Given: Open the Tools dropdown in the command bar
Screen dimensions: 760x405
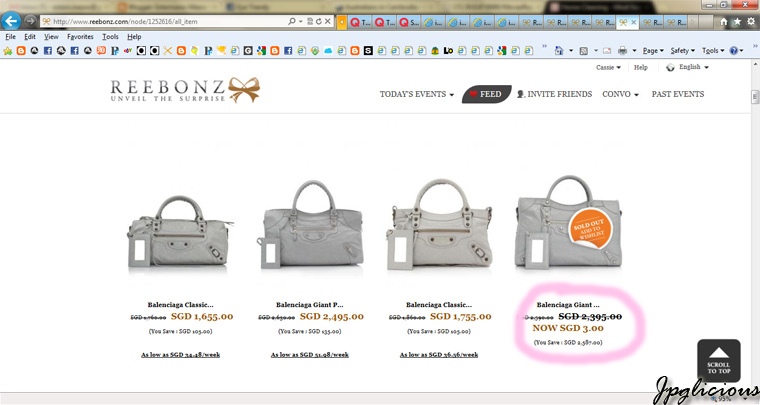Looking at the screenshot, I should (x=713, y=51).
